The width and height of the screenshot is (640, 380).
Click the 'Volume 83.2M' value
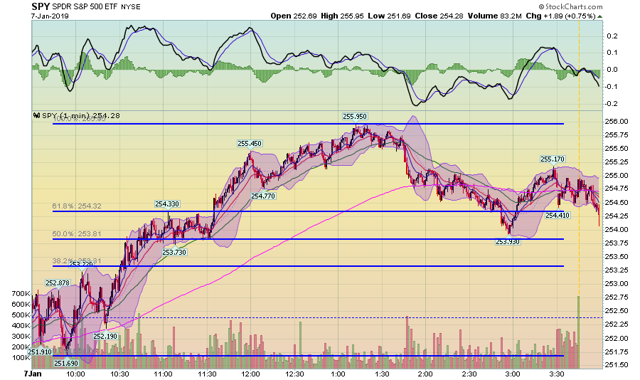495,16
